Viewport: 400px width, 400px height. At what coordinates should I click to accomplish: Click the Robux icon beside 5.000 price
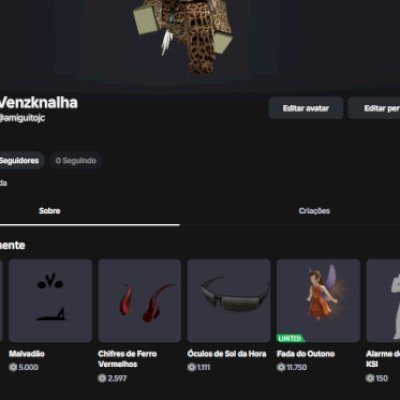13,367
